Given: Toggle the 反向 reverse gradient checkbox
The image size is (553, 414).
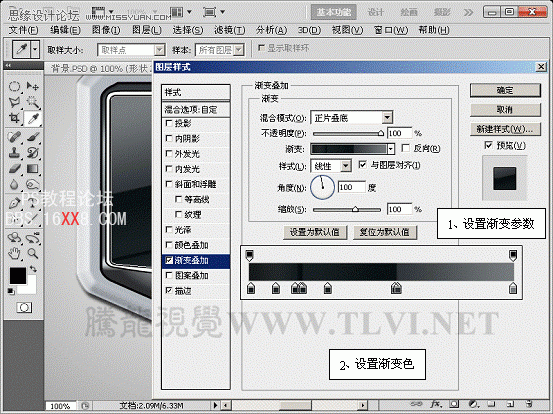Looking at the screenshot, I should click(x=406, y=148).
